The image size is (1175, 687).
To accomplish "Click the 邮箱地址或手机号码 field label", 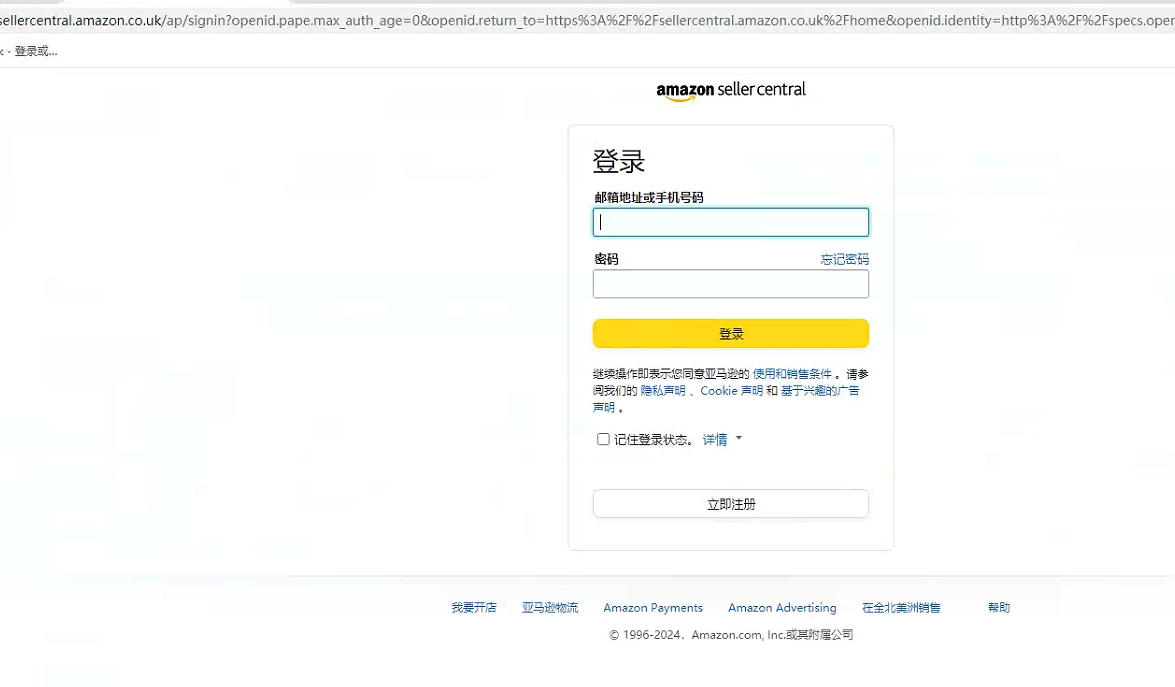I will tap(649, 198).
